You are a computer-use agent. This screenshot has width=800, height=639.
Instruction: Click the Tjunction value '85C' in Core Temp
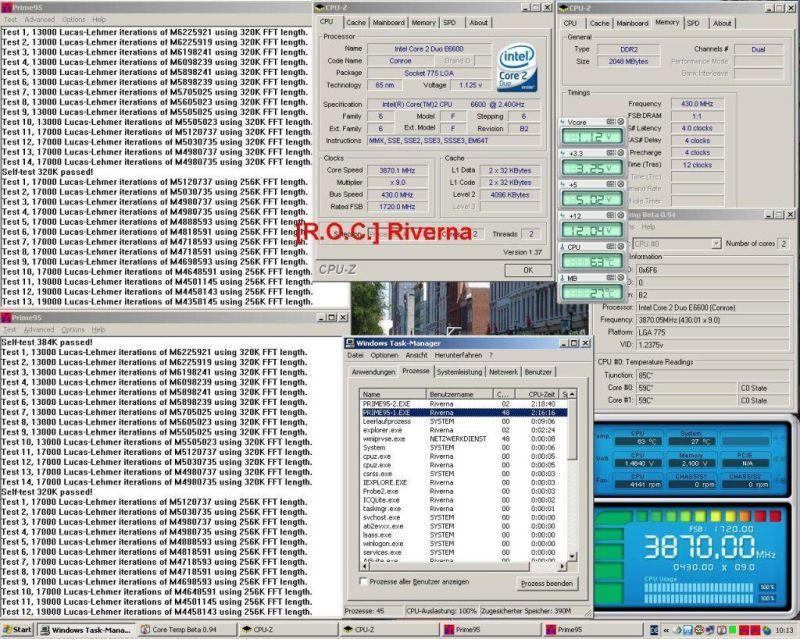tap(713, 376)
